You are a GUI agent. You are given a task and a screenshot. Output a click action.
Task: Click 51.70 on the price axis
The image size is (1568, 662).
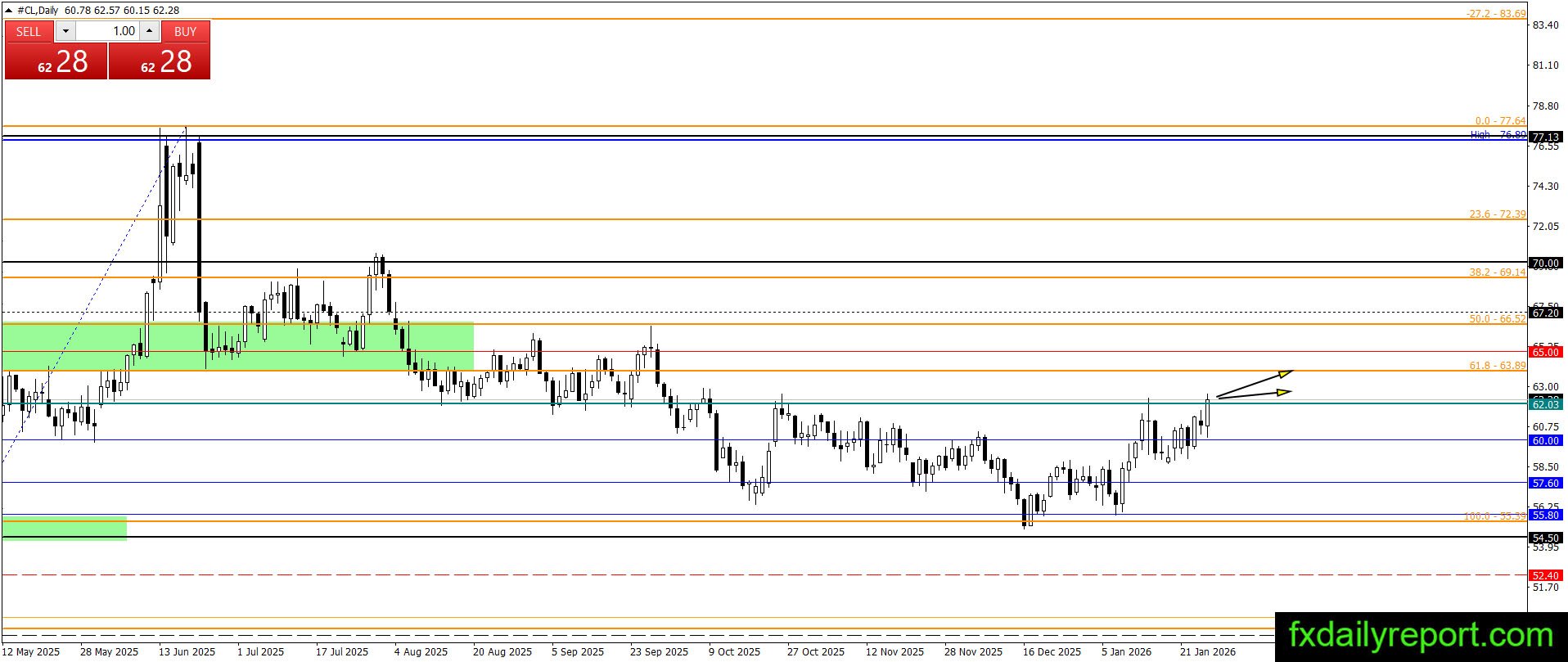pos(1545,588)
